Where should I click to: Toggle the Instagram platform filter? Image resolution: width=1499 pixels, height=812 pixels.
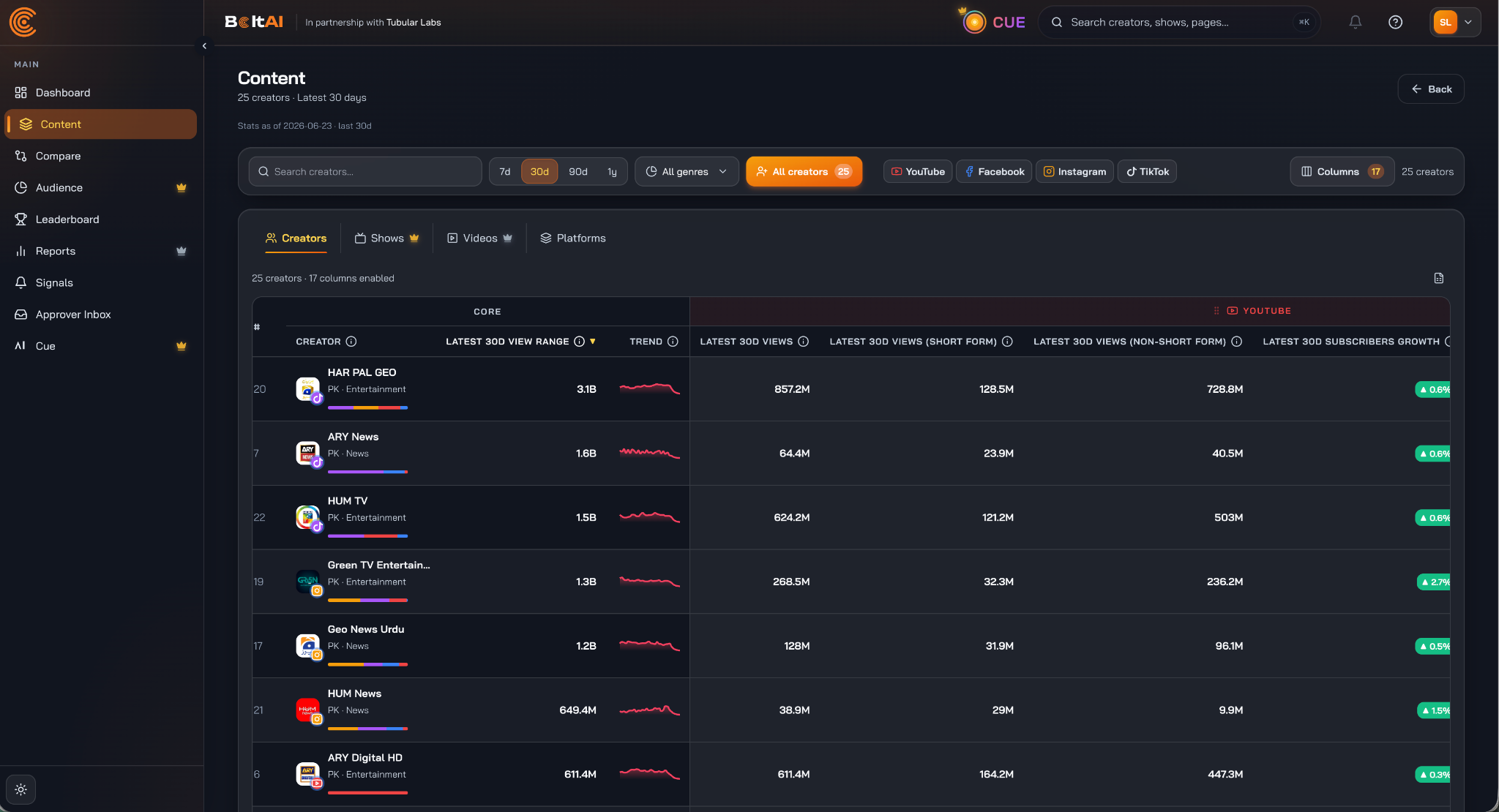coord(1074,171)
